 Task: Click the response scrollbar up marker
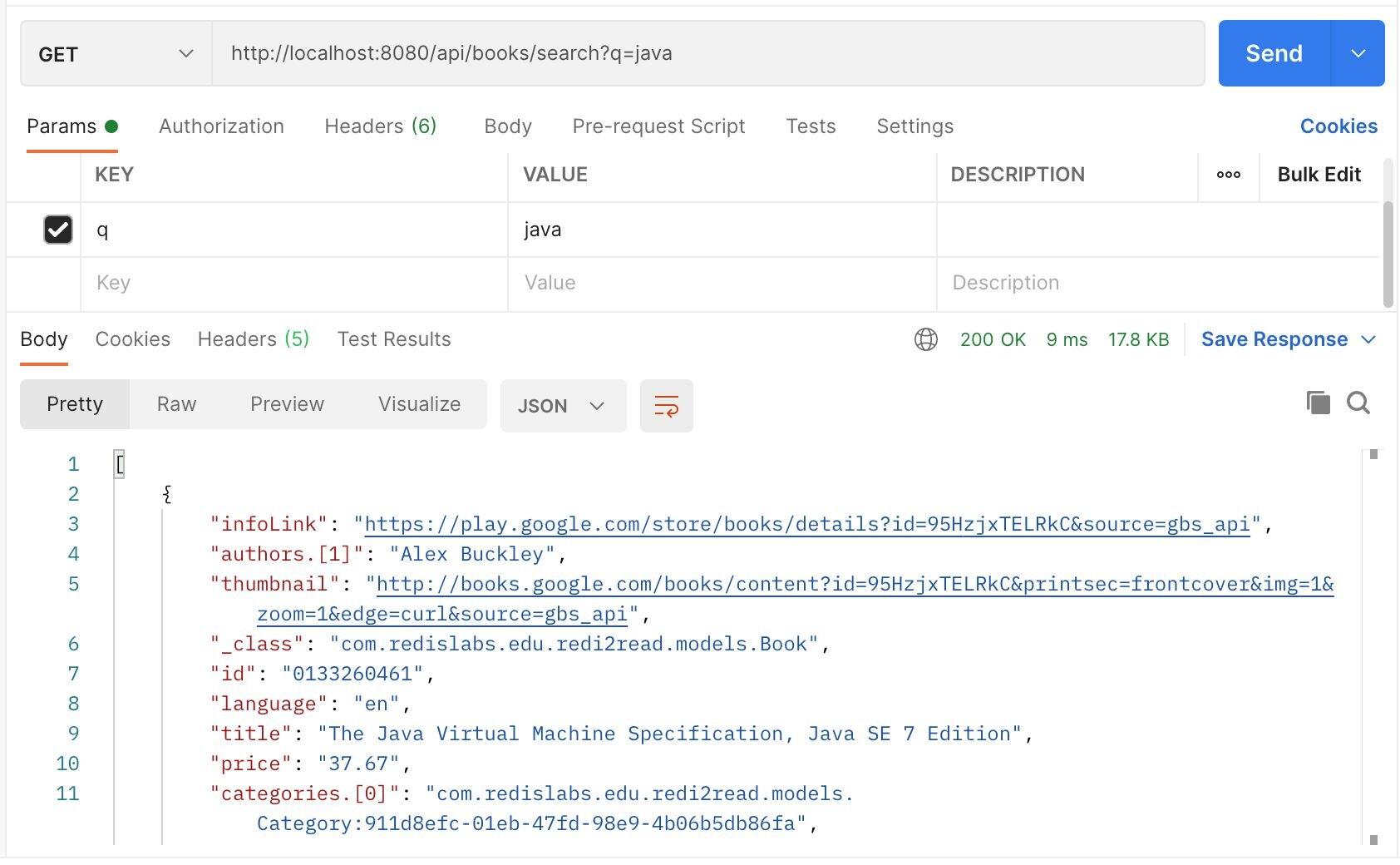pyautogui.click(x=1374, y=454)
